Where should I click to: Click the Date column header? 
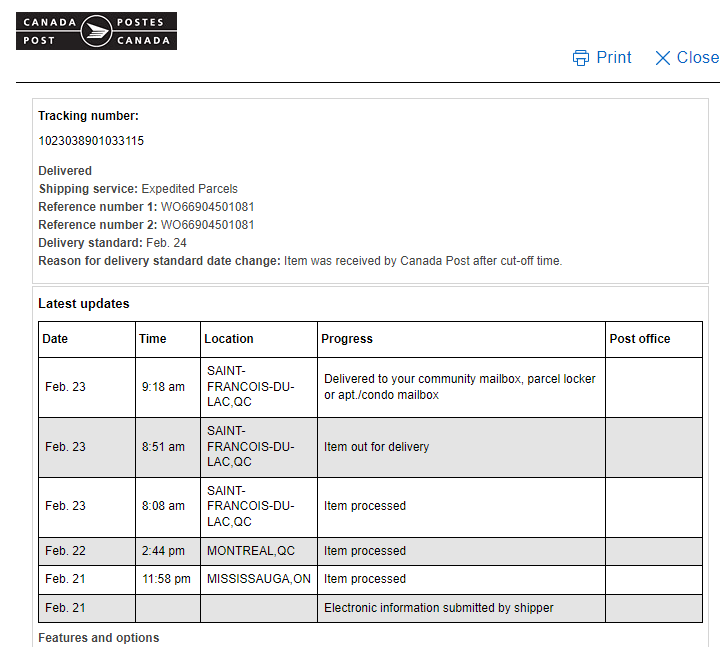click(55, 339)
